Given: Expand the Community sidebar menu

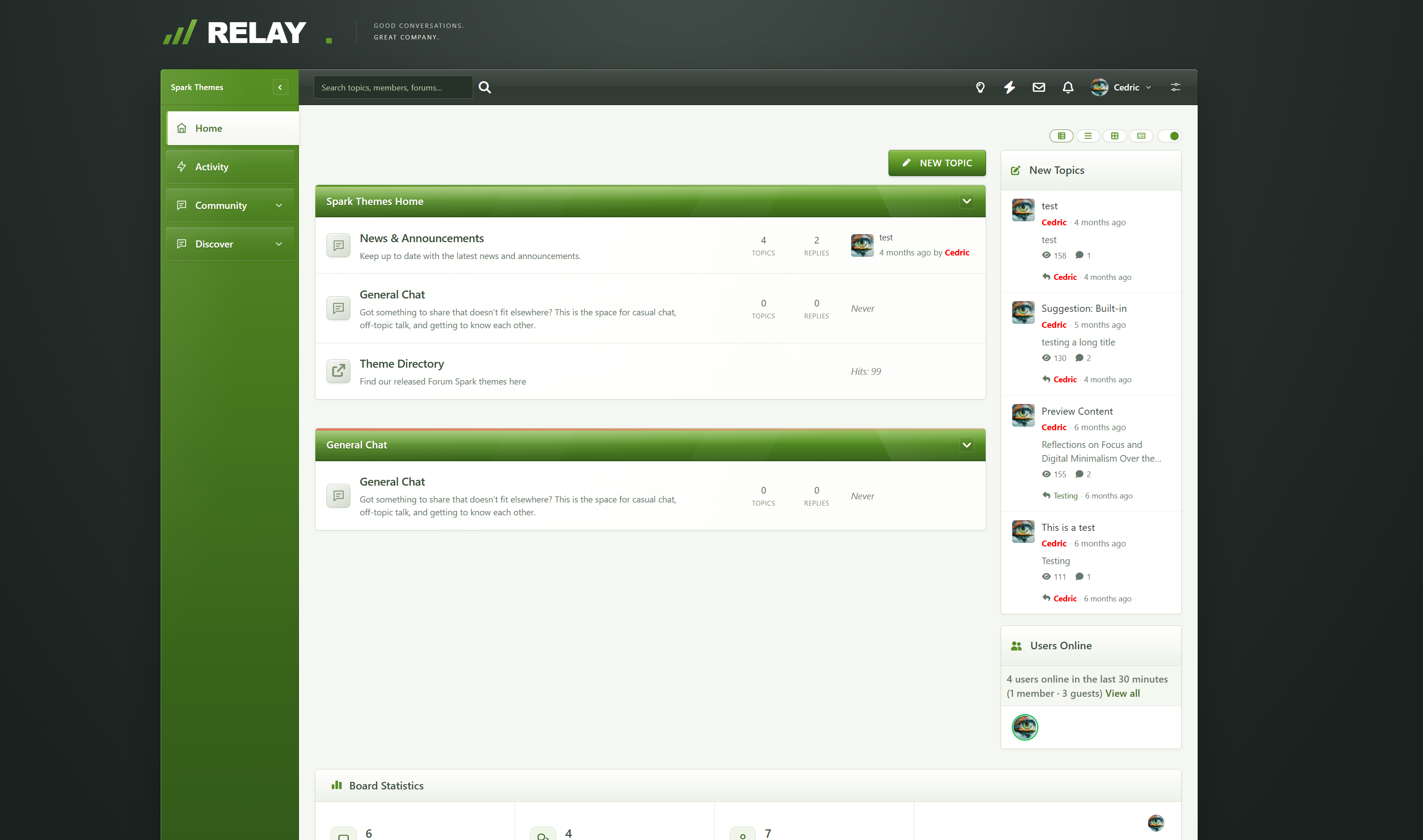Looking at the screenshot, I should pos(230,205).
